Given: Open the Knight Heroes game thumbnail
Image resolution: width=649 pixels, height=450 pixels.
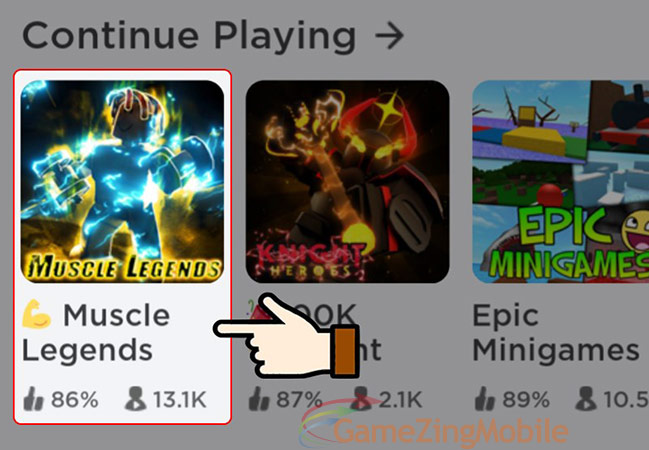Looking at the screenshot, I should pyautogui.click(x=348, y=181).
